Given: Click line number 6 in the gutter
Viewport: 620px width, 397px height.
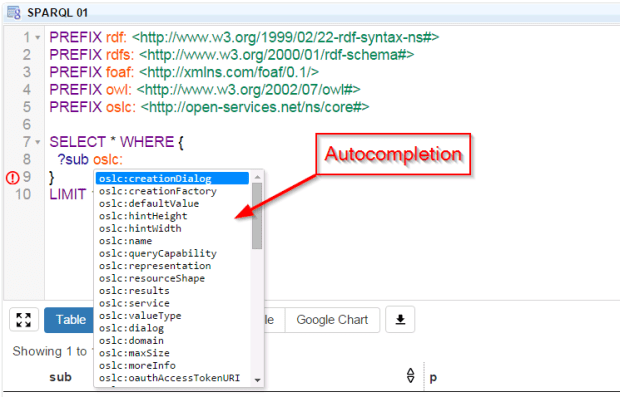Looking at the screenshot, I should pos(26,124).
